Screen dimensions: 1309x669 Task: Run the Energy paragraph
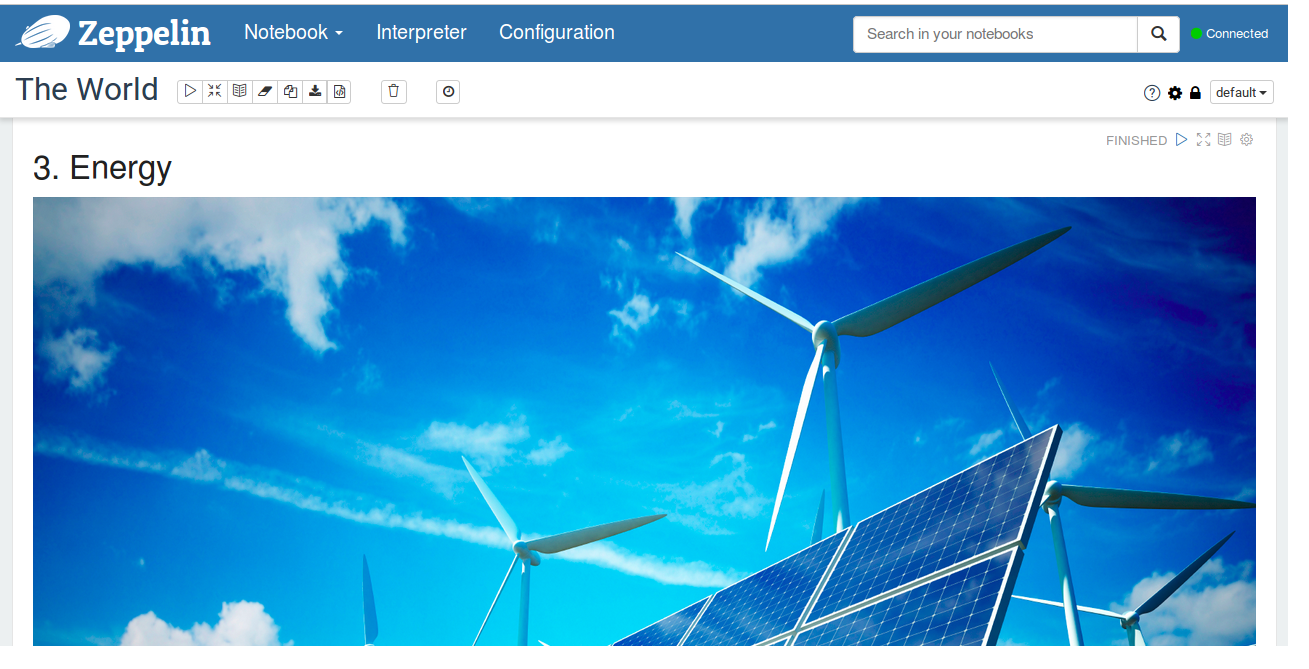(x=1182, y=140)
